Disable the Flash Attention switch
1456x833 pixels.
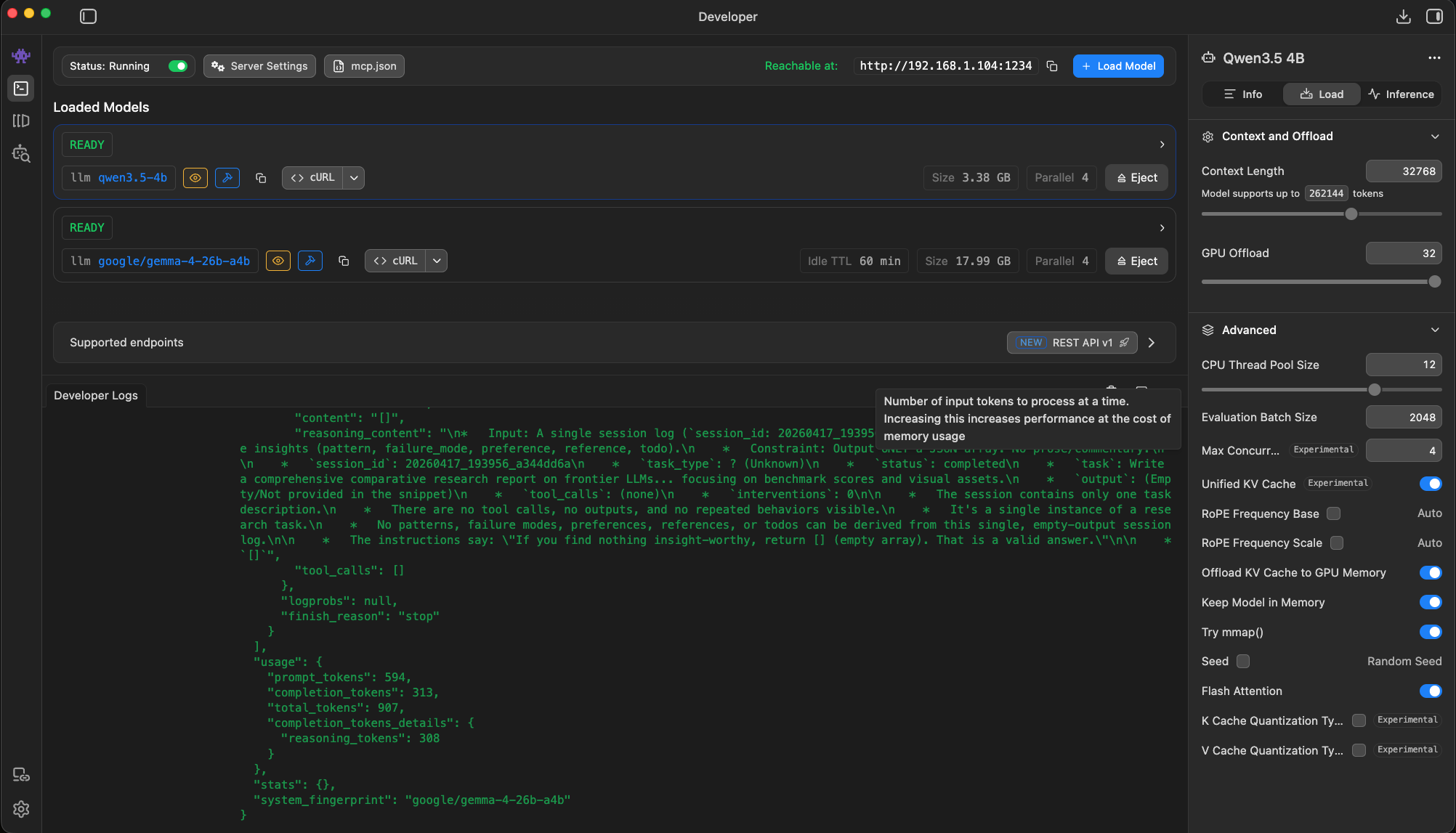click(x=1430, y=691)
